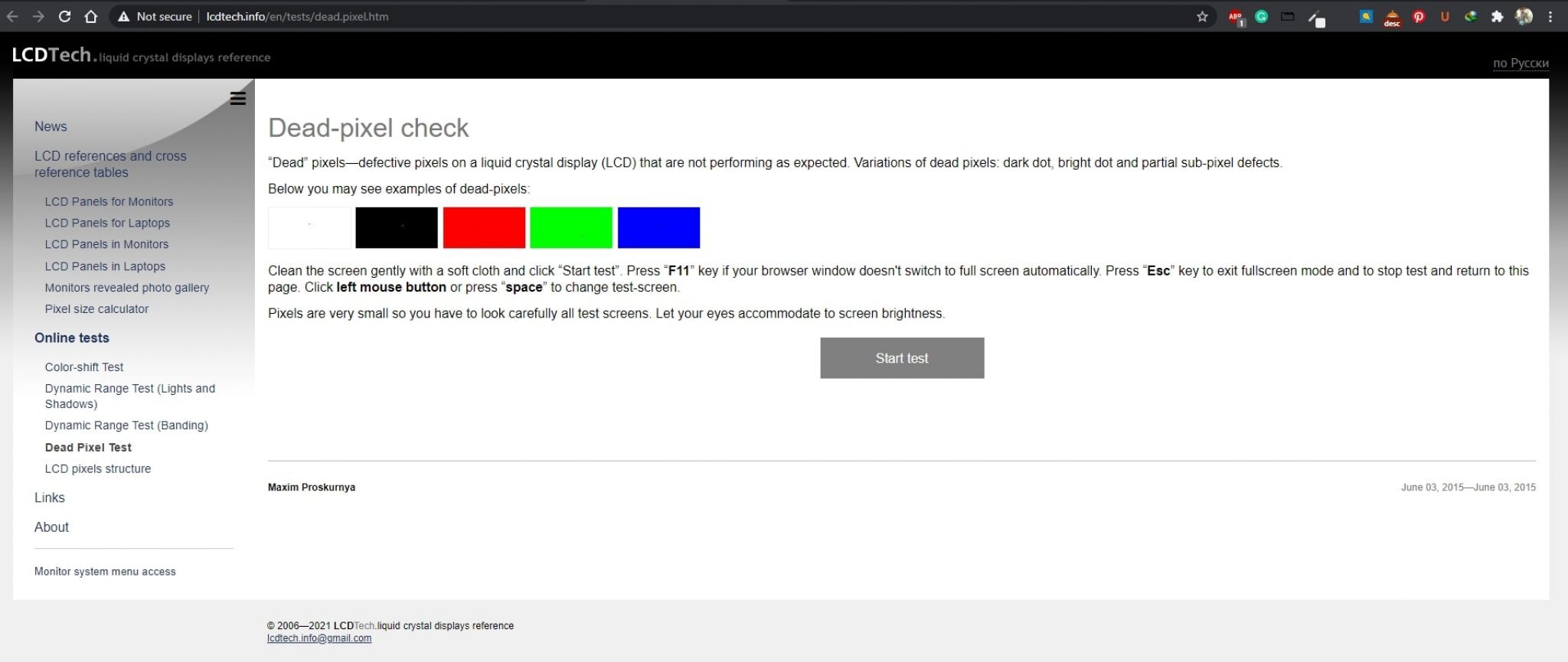Image resolution: width=1568 pixels, height=662 pixels.
Task: Open the Pixel size calculator
Action: pos(96,309)
